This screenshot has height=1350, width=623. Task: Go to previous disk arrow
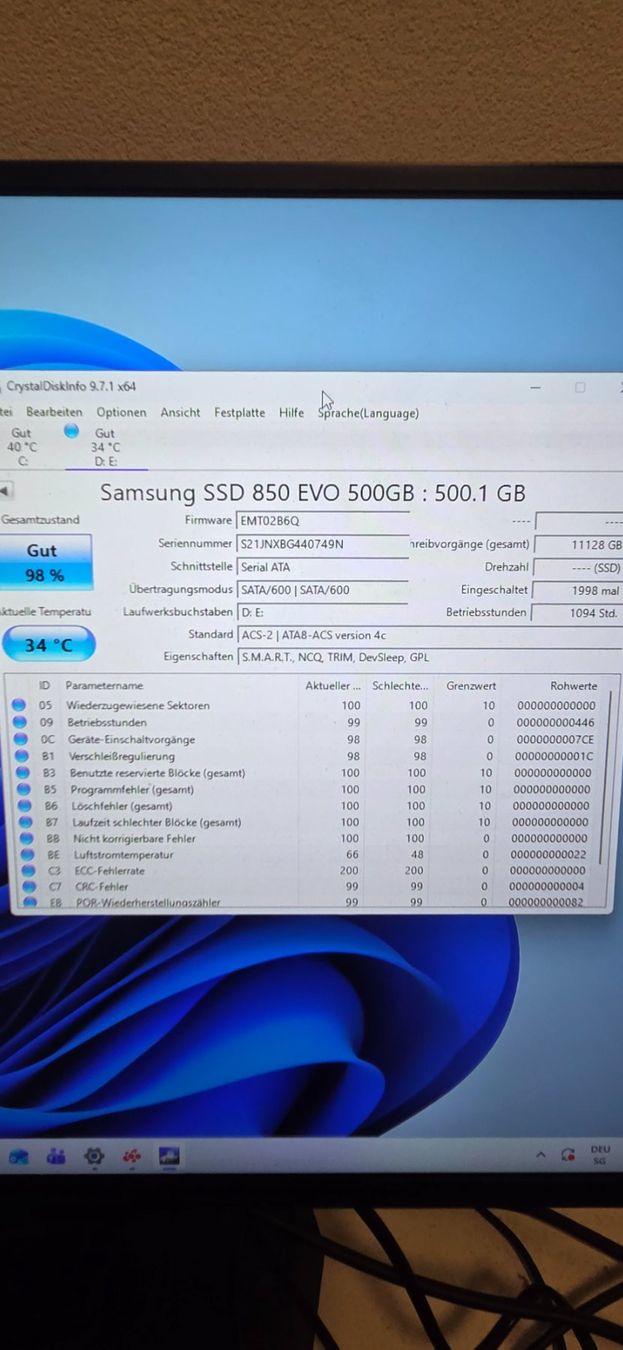tap(4, 491)
